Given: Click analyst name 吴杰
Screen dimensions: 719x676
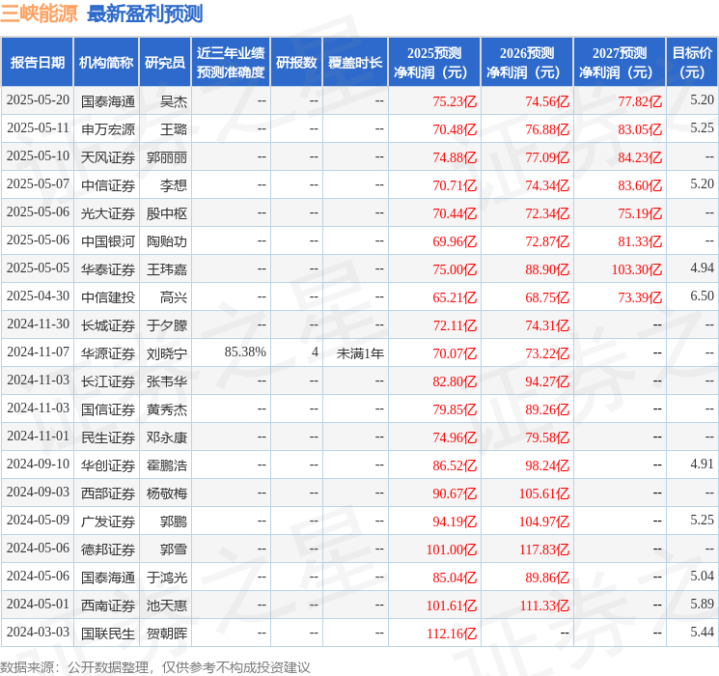Looking at the screenshot, I should coord(173,101).
